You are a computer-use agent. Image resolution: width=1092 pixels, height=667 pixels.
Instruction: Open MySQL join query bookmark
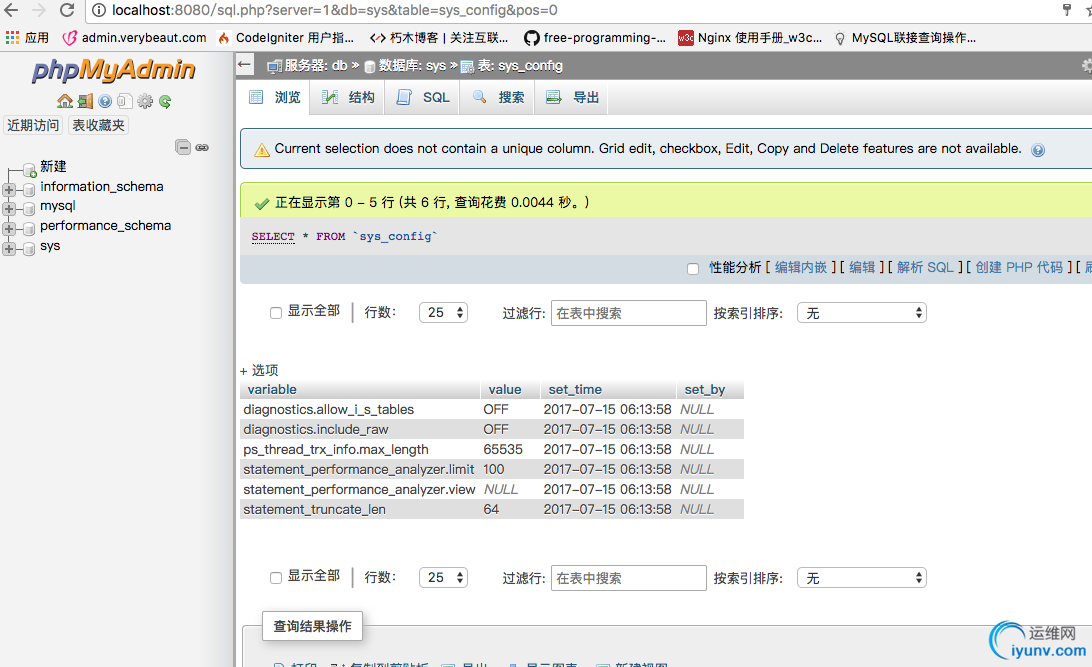click(x=905, y=38)
